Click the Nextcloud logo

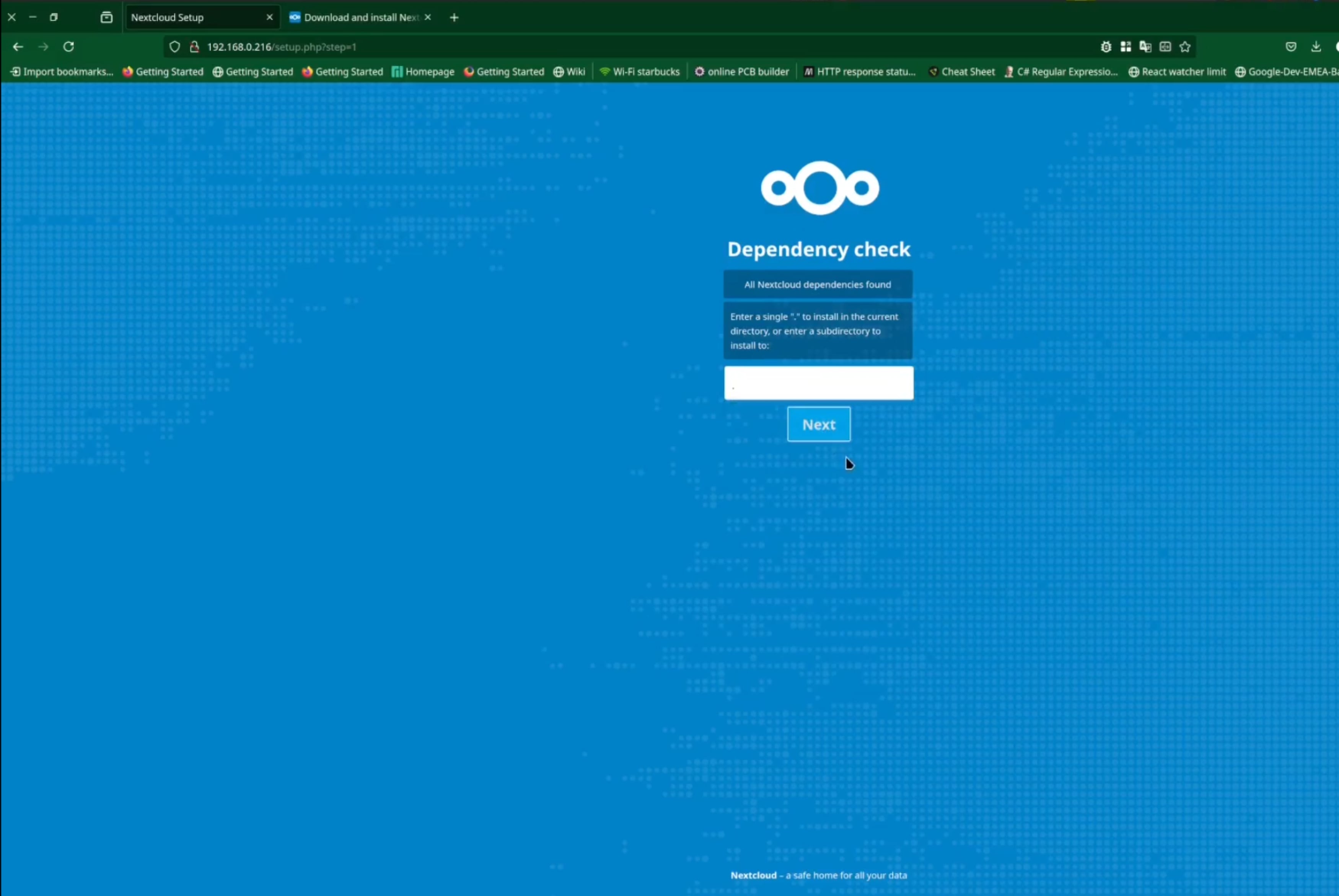click(820, 188)
